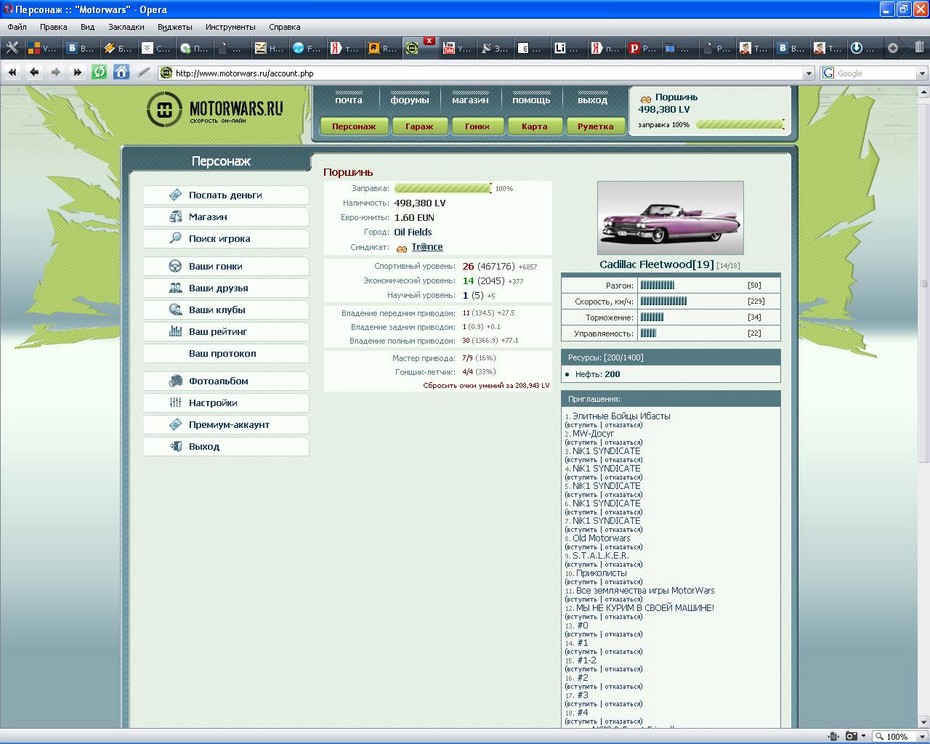Click the address bar URL field
The image size is (930, 744).
click(x=480, y=73)
